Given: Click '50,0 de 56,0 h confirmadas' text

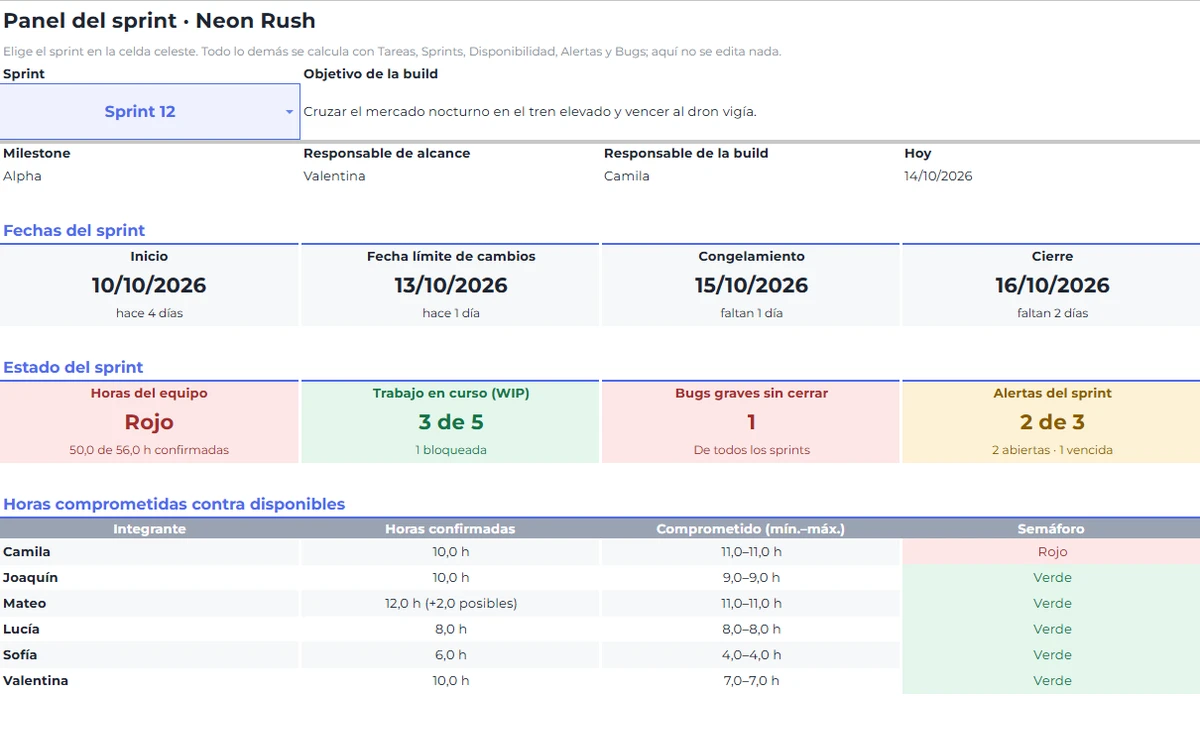Looking at the screenshot, I should click(149, 450).
